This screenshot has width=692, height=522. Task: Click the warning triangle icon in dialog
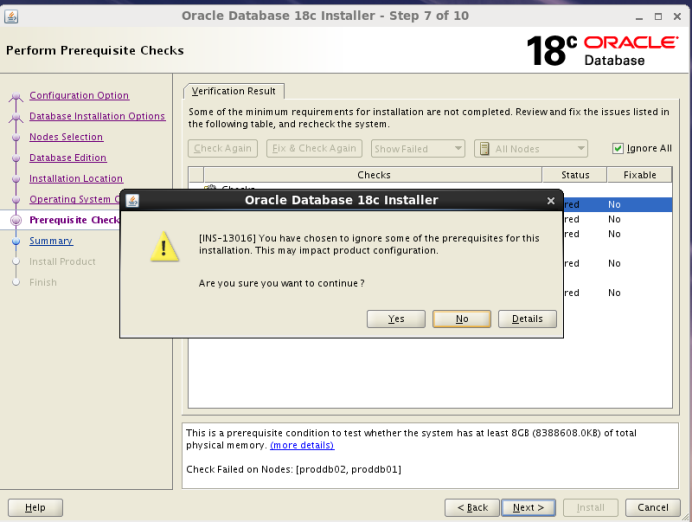tap(164, 247)
